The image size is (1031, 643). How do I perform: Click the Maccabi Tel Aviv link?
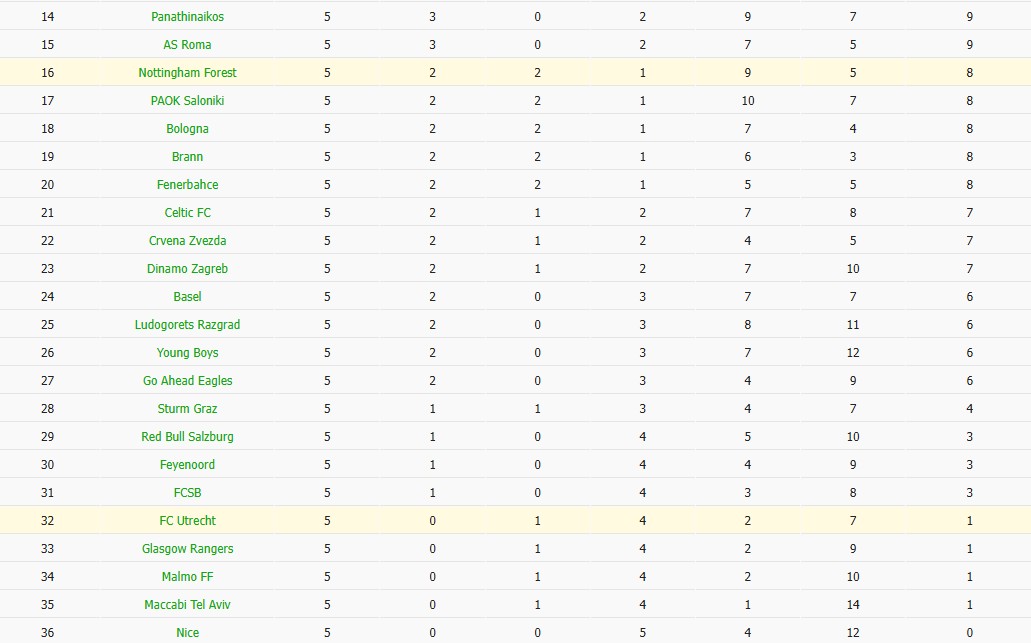tap(187, 605)
